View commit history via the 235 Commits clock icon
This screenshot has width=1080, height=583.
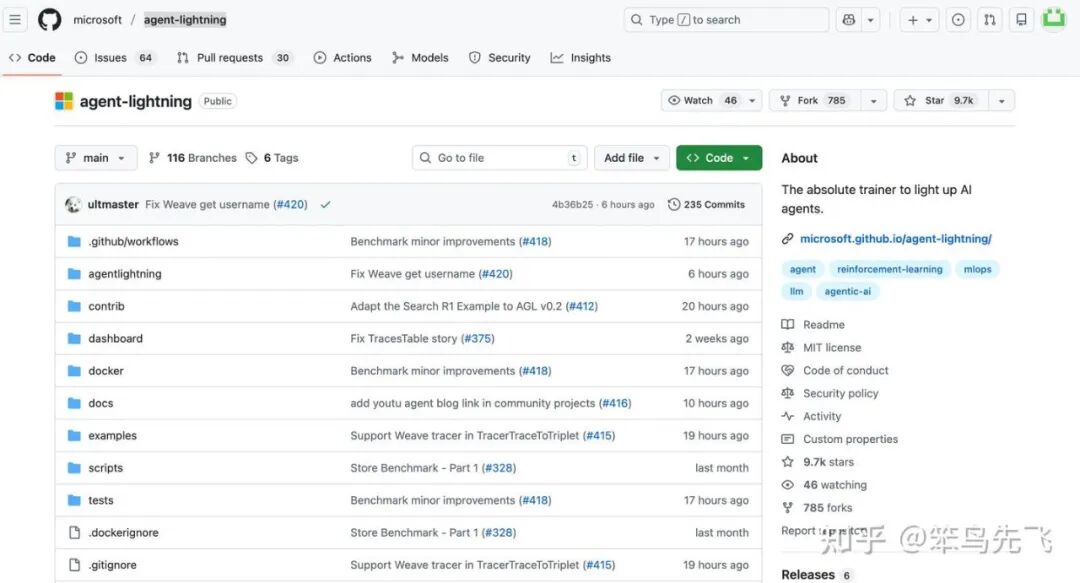click(673, 204)
